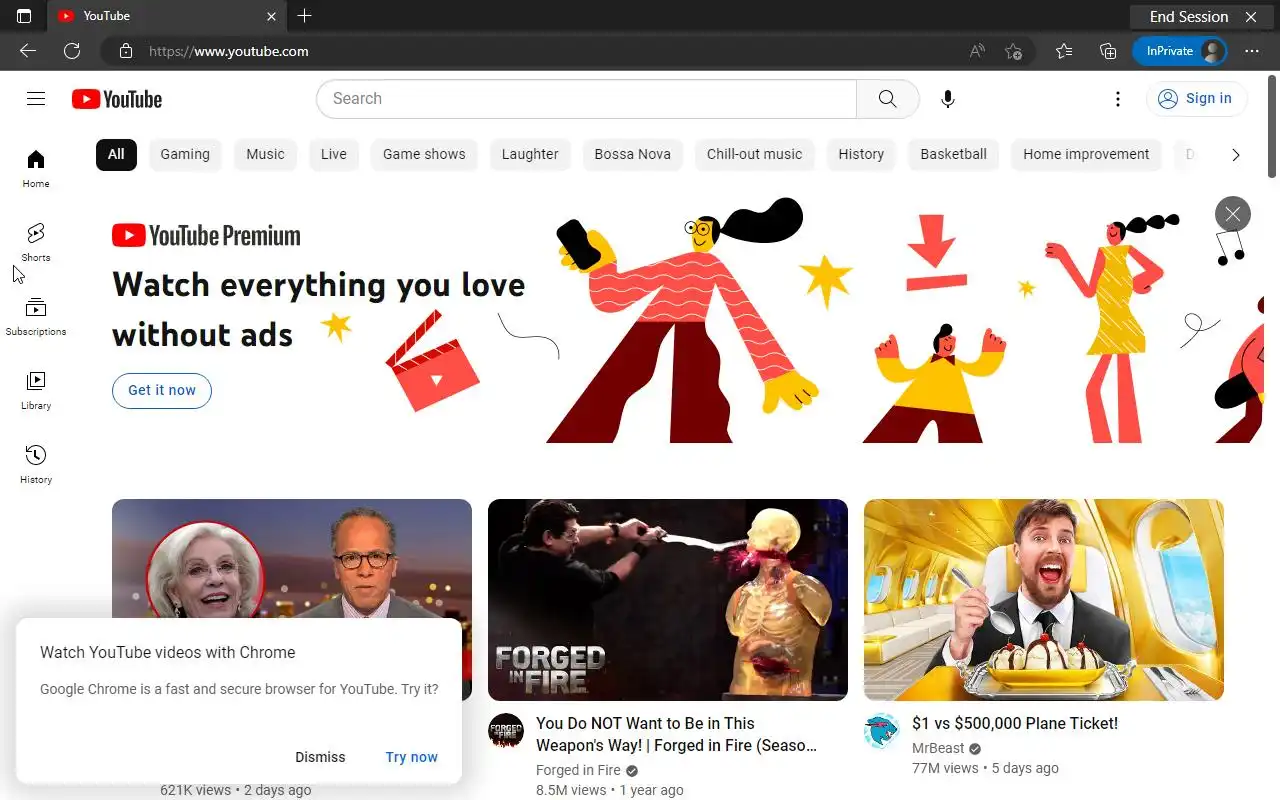Filter by Home improvement chip

1086,154
